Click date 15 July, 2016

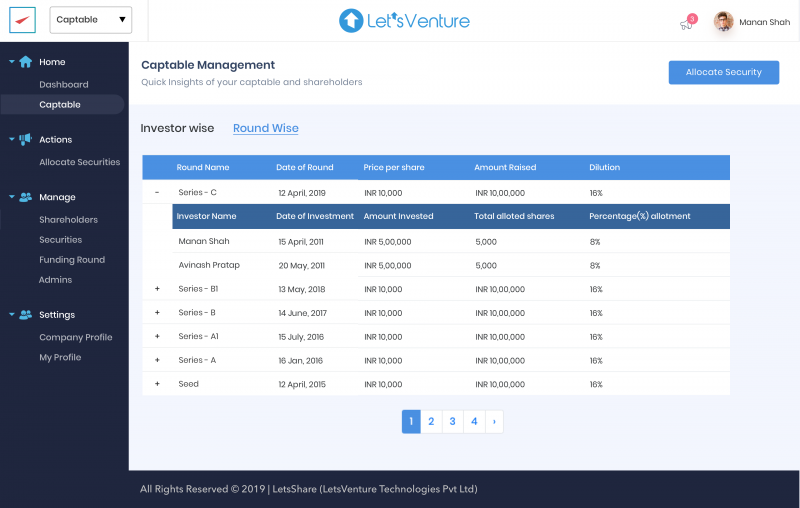[x=301, y=337]
